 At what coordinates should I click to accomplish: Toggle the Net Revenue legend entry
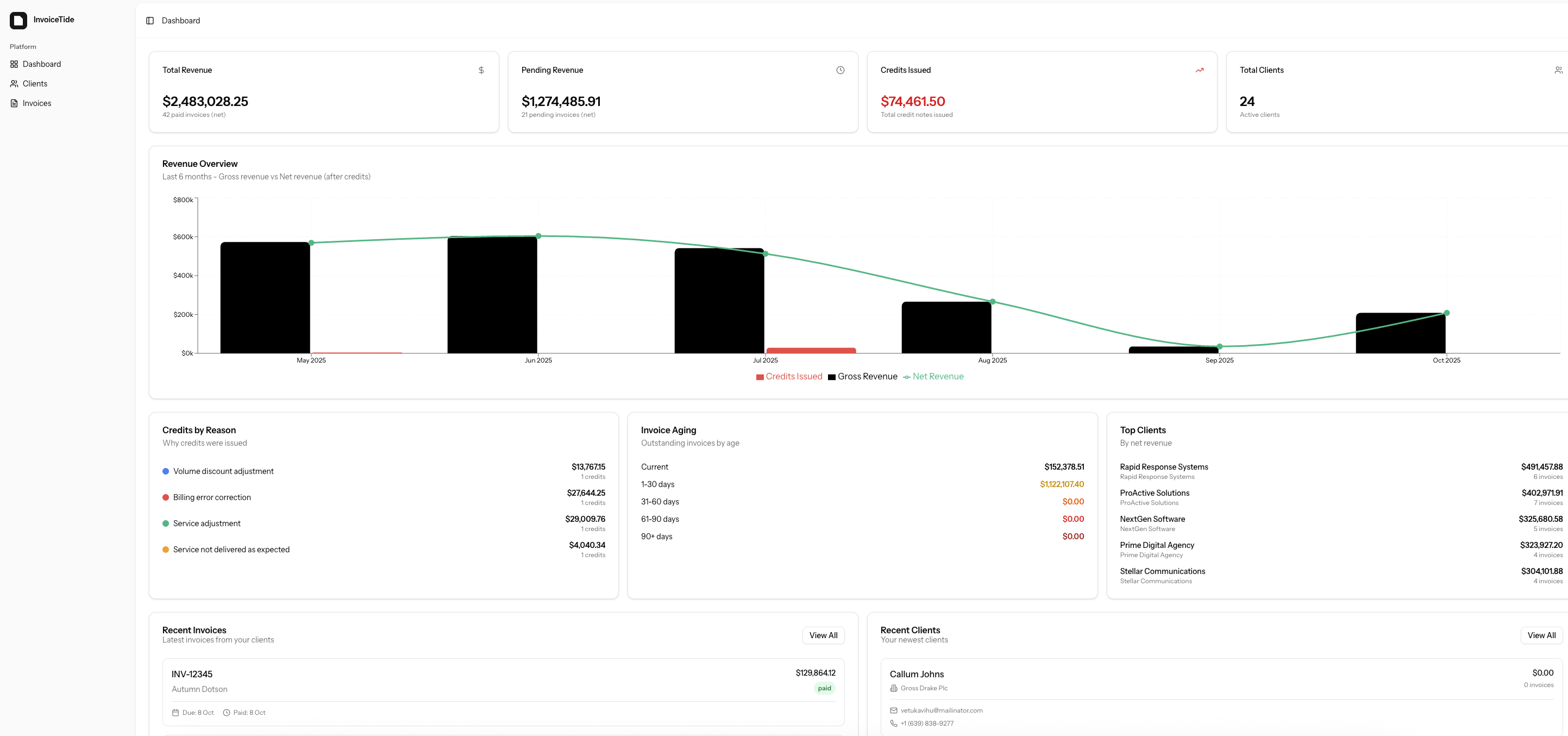point(937,376)
